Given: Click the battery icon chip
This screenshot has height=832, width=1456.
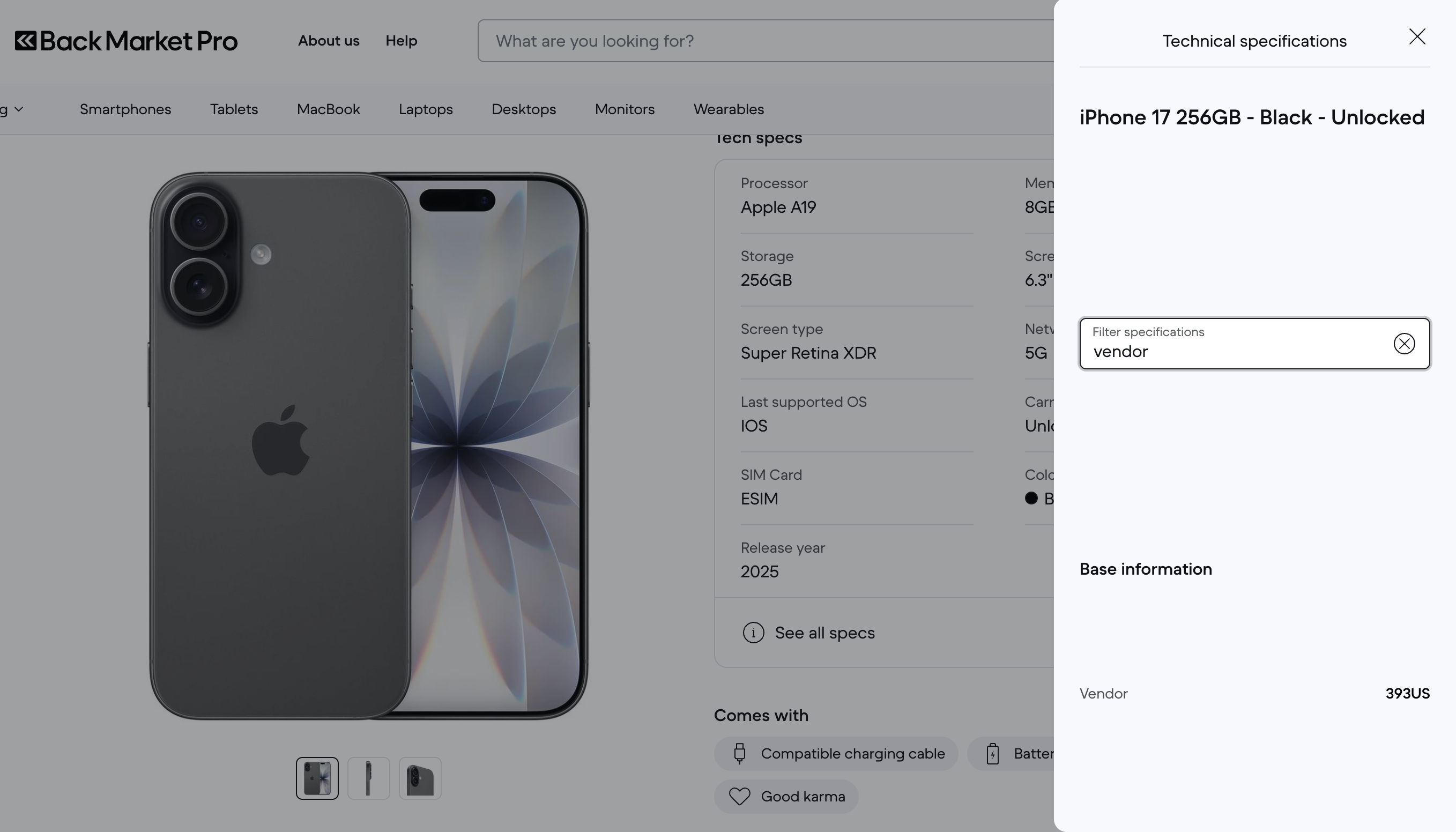Looking at the screenshot, I should [993, 754].
